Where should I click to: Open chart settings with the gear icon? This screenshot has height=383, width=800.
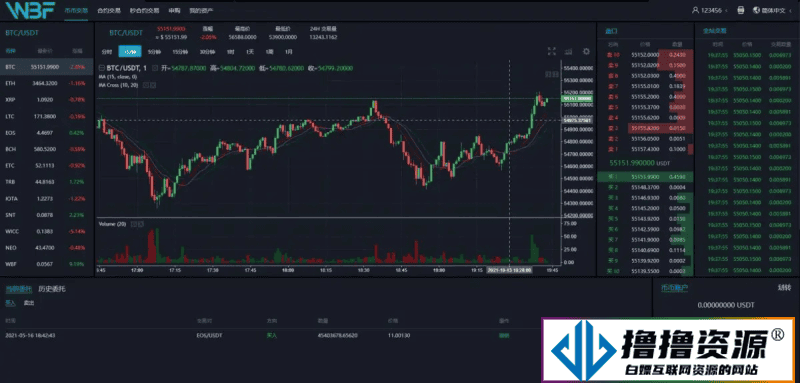pyautogui.click(x=586, y=51)
